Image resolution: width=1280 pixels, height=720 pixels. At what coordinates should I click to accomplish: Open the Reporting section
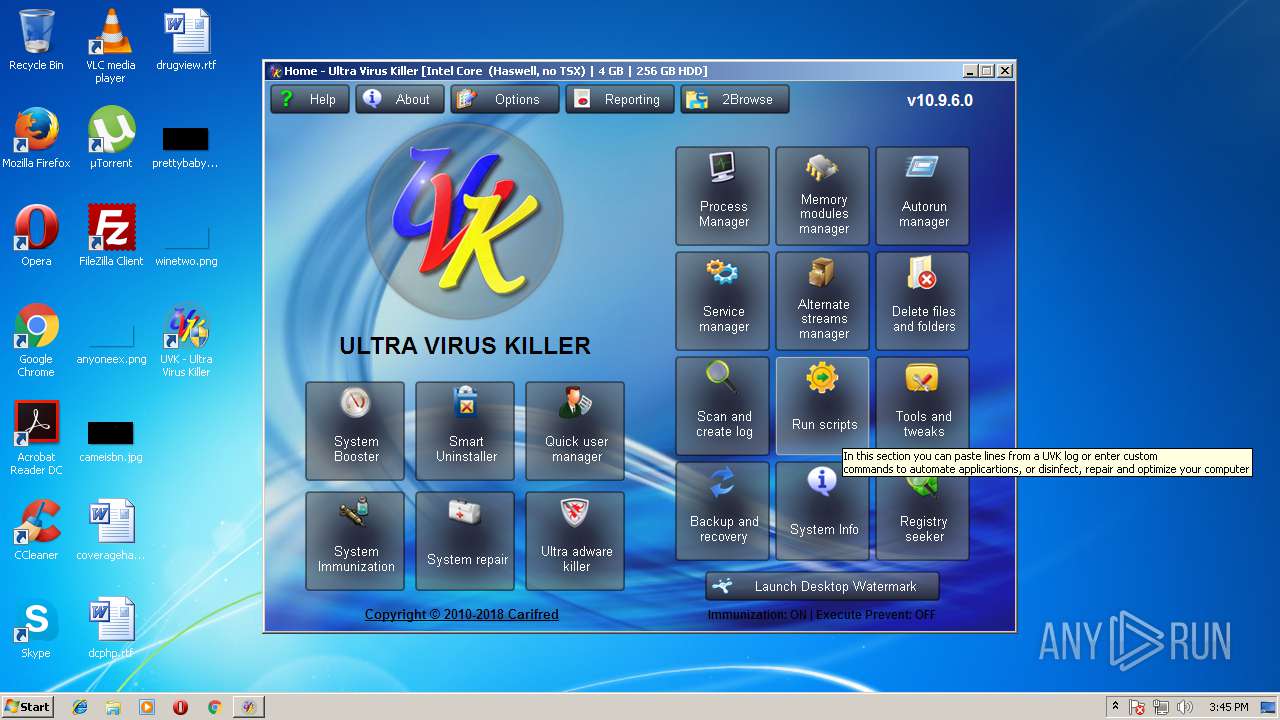(x=620, y=99)
